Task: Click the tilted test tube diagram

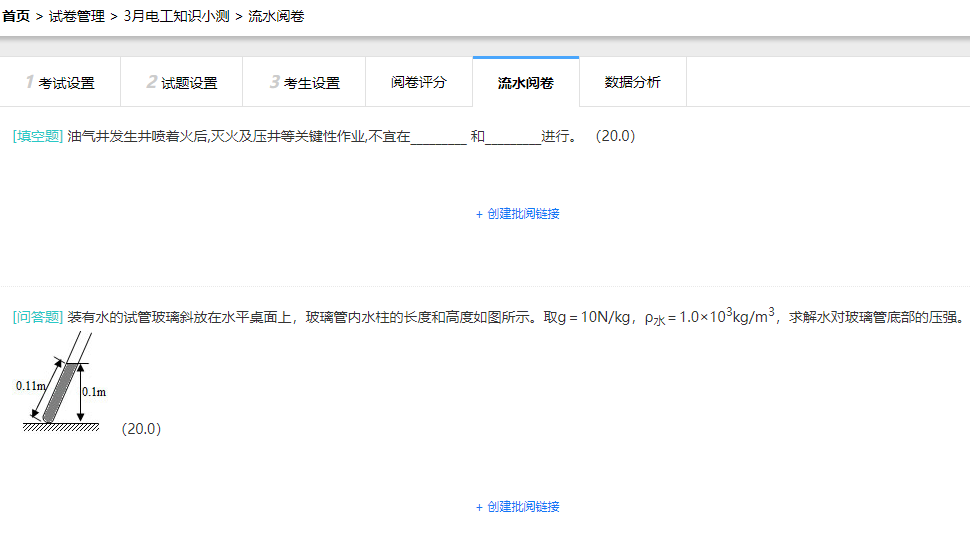Action: pyautogui.click(x=62, y=388)
